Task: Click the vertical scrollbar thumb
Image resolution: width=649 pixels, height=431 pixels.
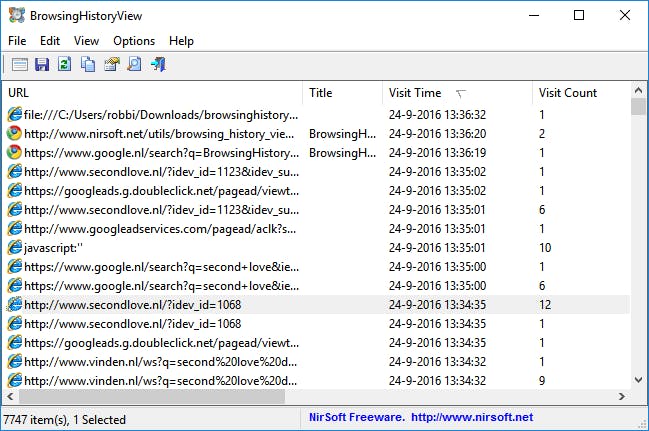Action: 638,107
